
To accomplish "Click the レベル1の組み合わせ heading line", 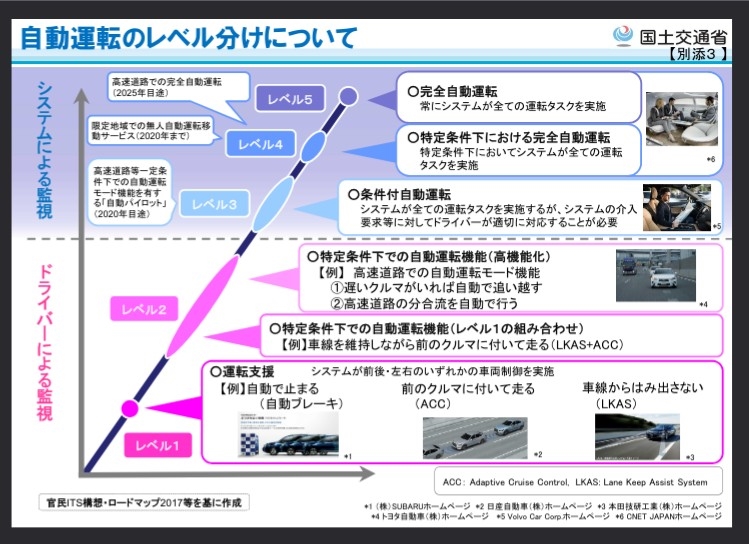I will tap(427, 329).
